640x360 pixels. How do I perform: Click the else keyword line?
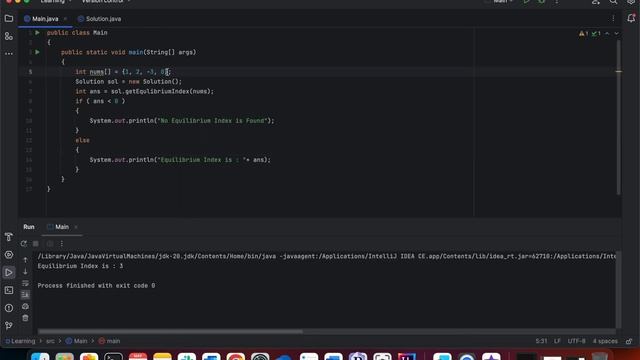(x=82, y=140)
